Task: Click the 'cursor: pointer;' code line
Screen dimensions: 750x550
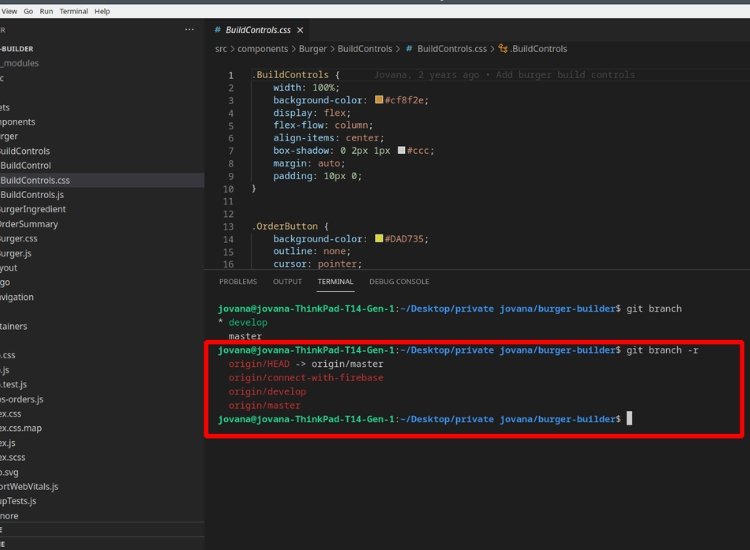Action: (318, 264)
